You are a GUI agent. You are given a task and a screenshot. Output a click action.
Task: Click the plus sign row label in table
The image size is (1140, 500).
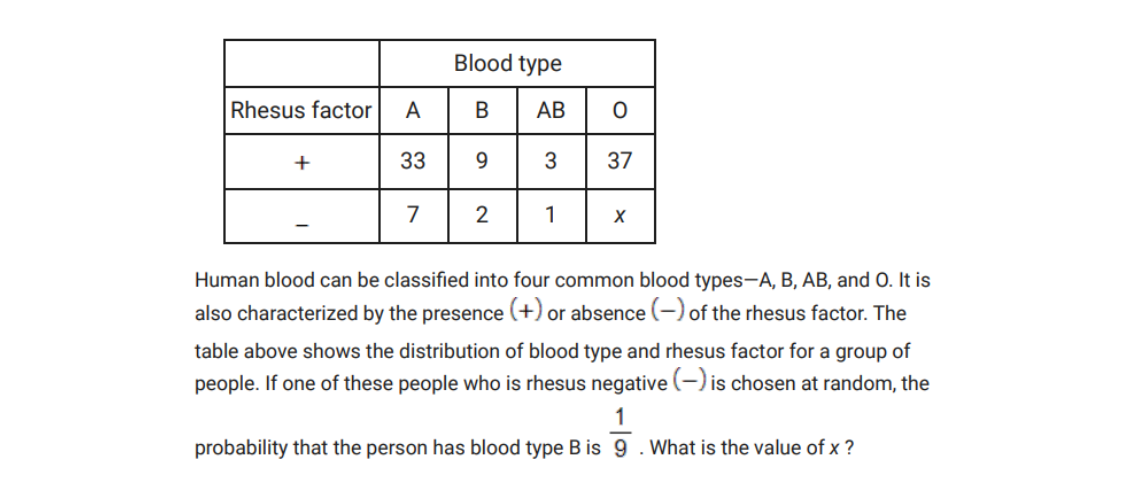click(301, 161)
